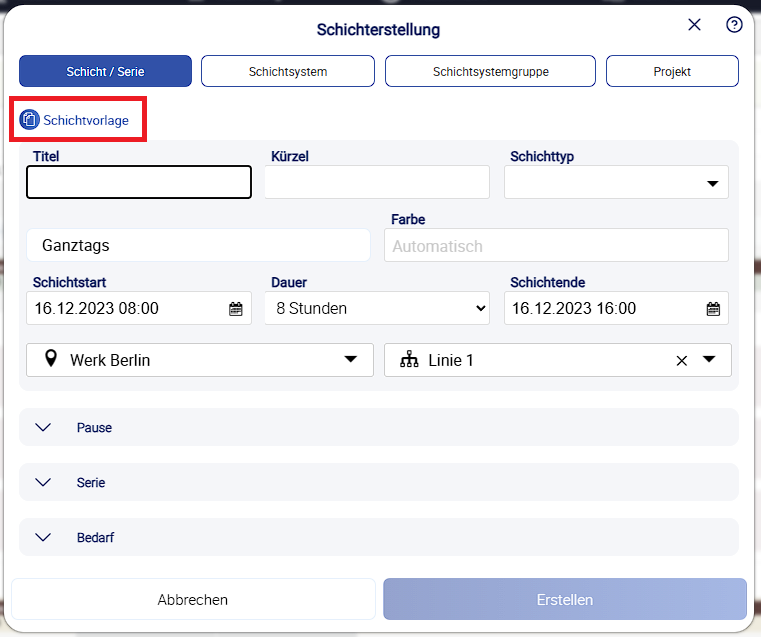Open Schichtstart calendar picker icon

click(x=236, y=309)
